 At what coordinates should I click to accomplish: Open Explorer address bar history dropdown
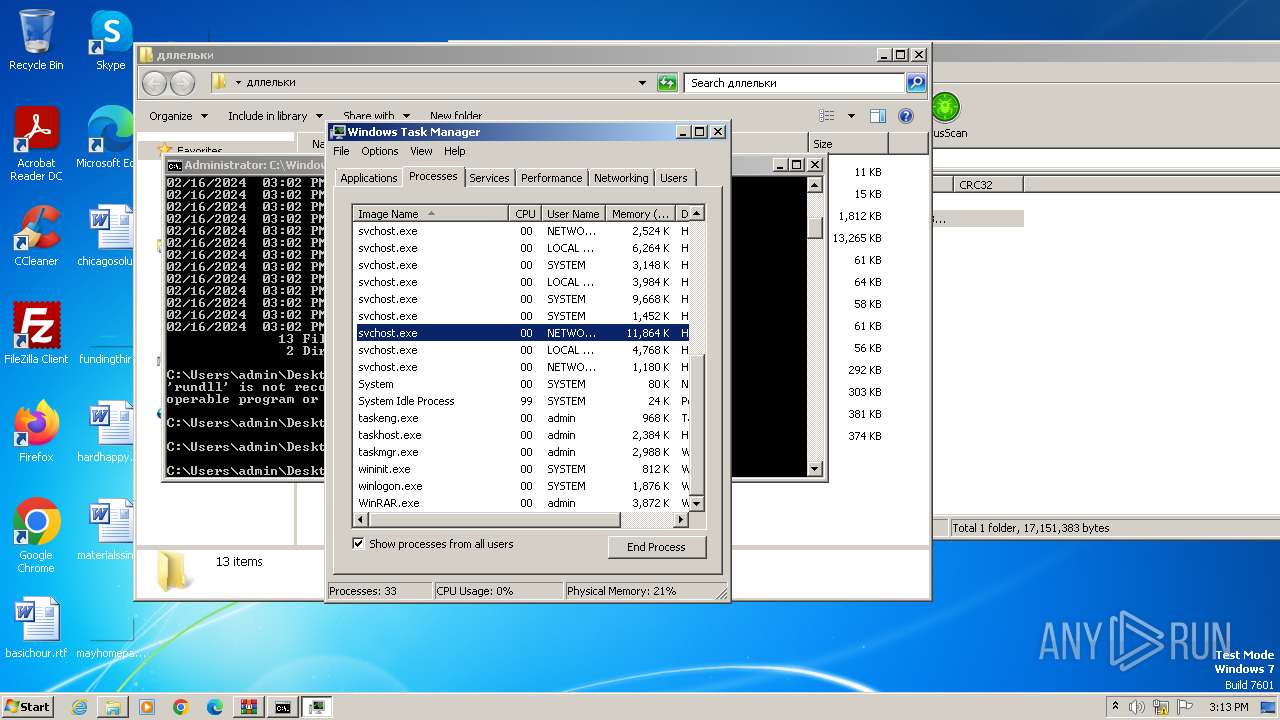point(642,83)
